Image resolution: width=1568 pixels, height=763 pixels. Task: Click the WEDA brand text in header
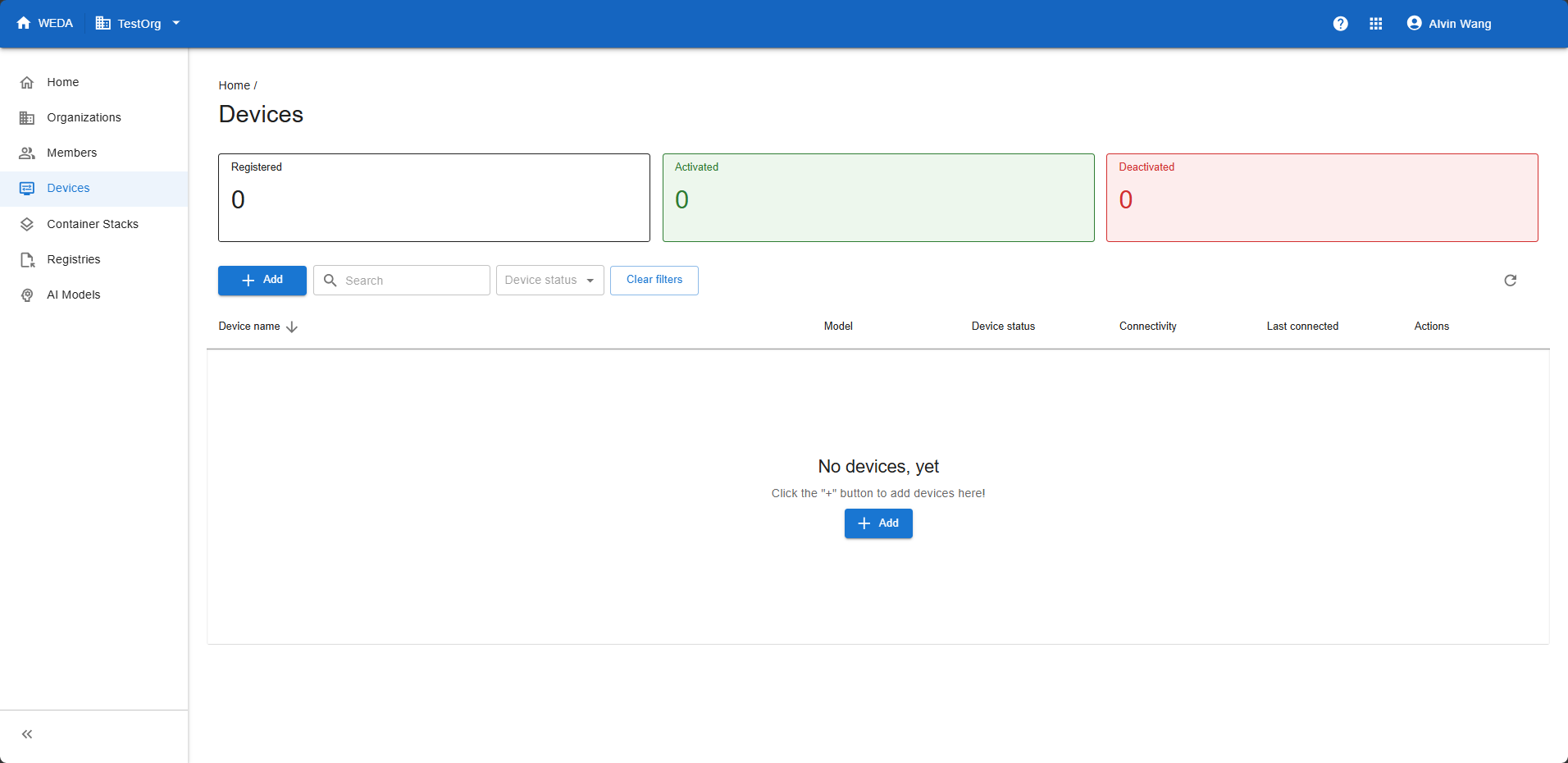pos(56,23)
